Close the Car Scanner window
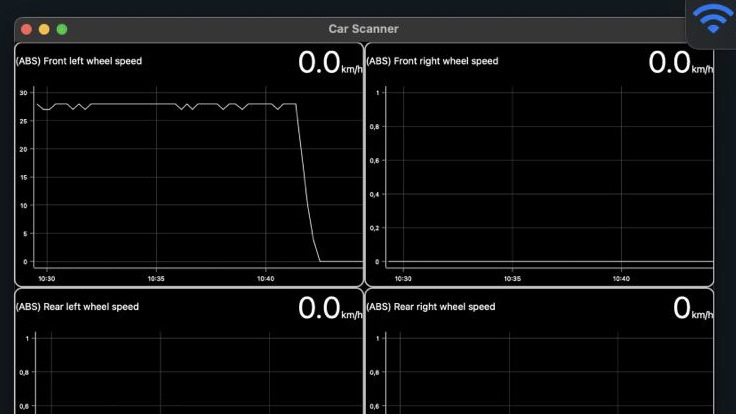Screen dimensions: 736x414 (x=26, y=30)
